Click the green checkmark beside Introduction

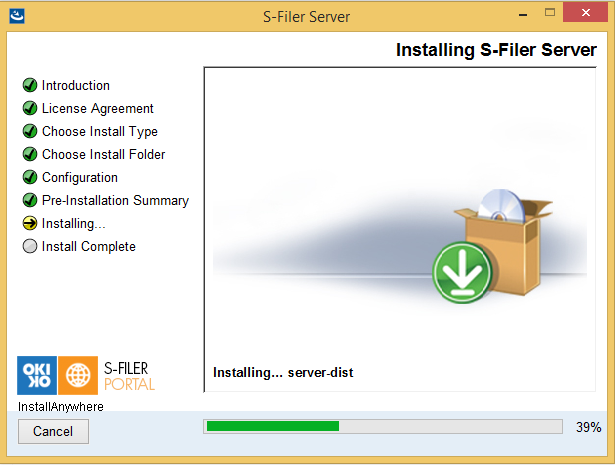click(x=30, y=85)
